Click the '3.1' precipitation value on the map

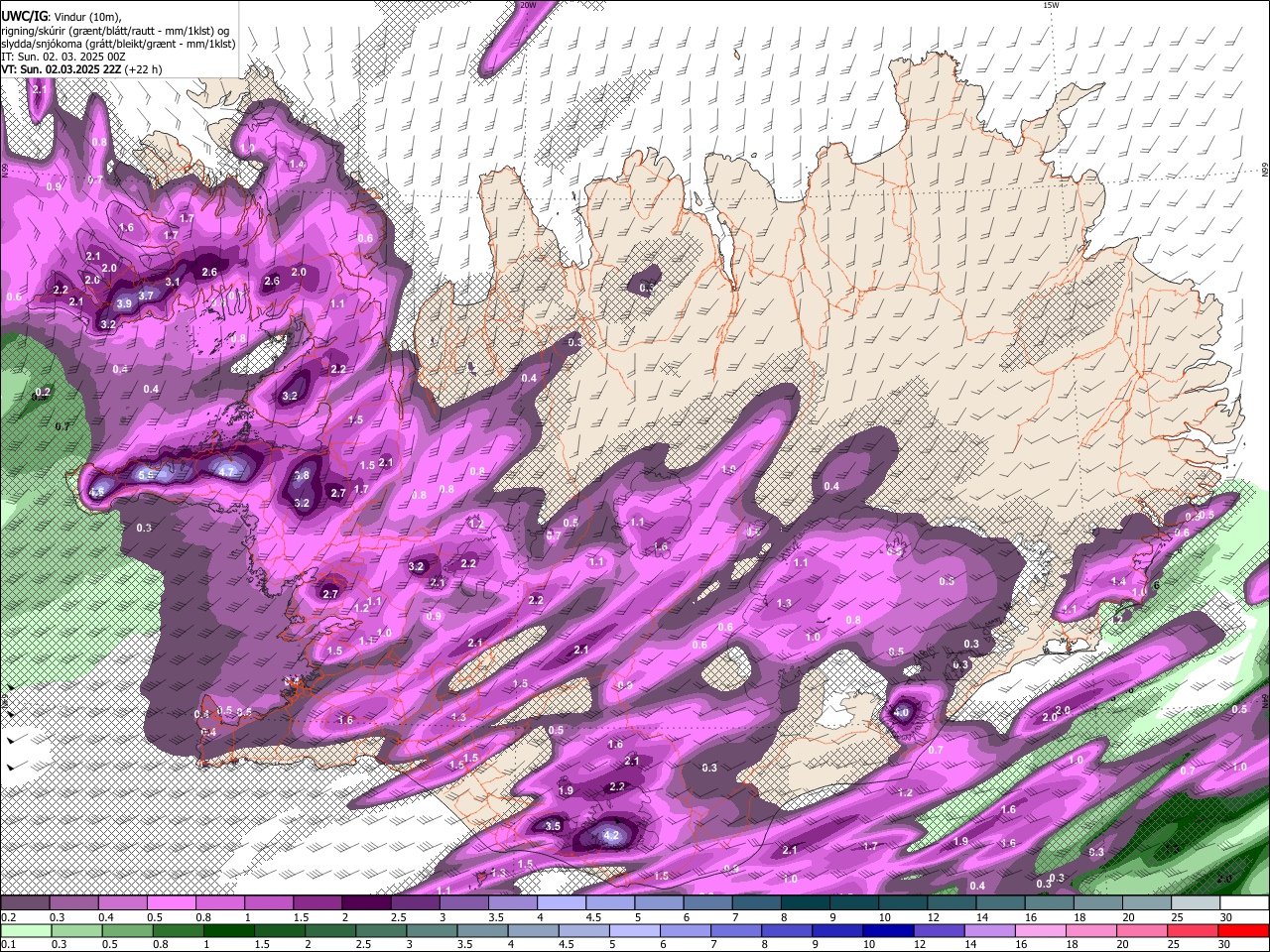(x=173, y=282)
